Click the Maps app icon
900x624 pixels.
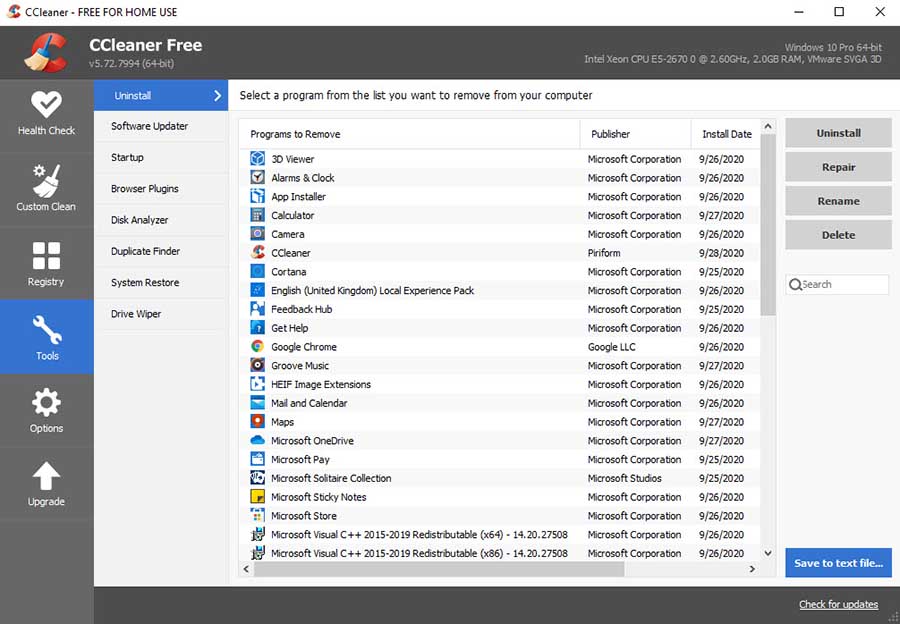258,421
